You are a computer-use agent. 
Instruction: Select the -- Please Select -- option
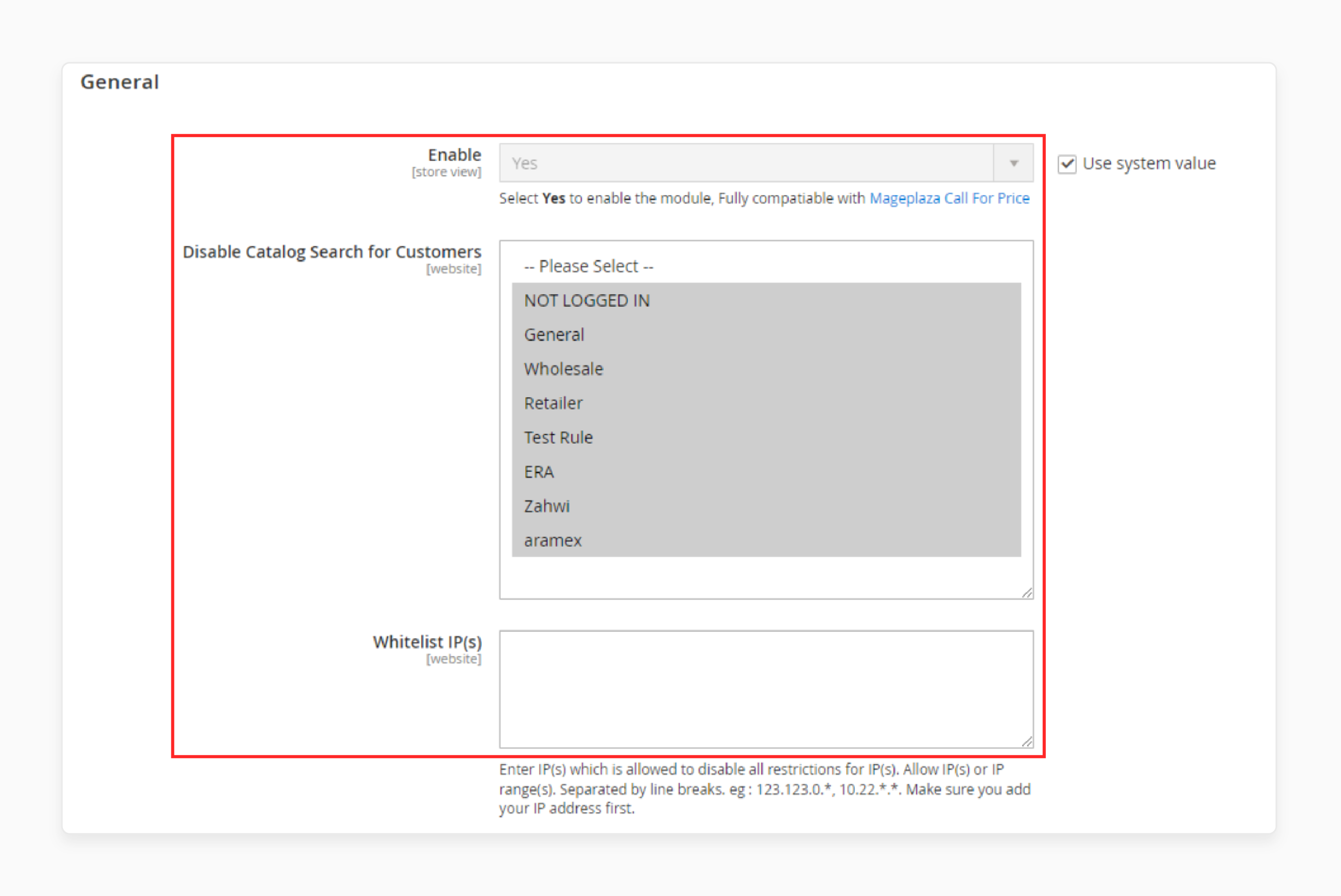(x=766, y=266)
